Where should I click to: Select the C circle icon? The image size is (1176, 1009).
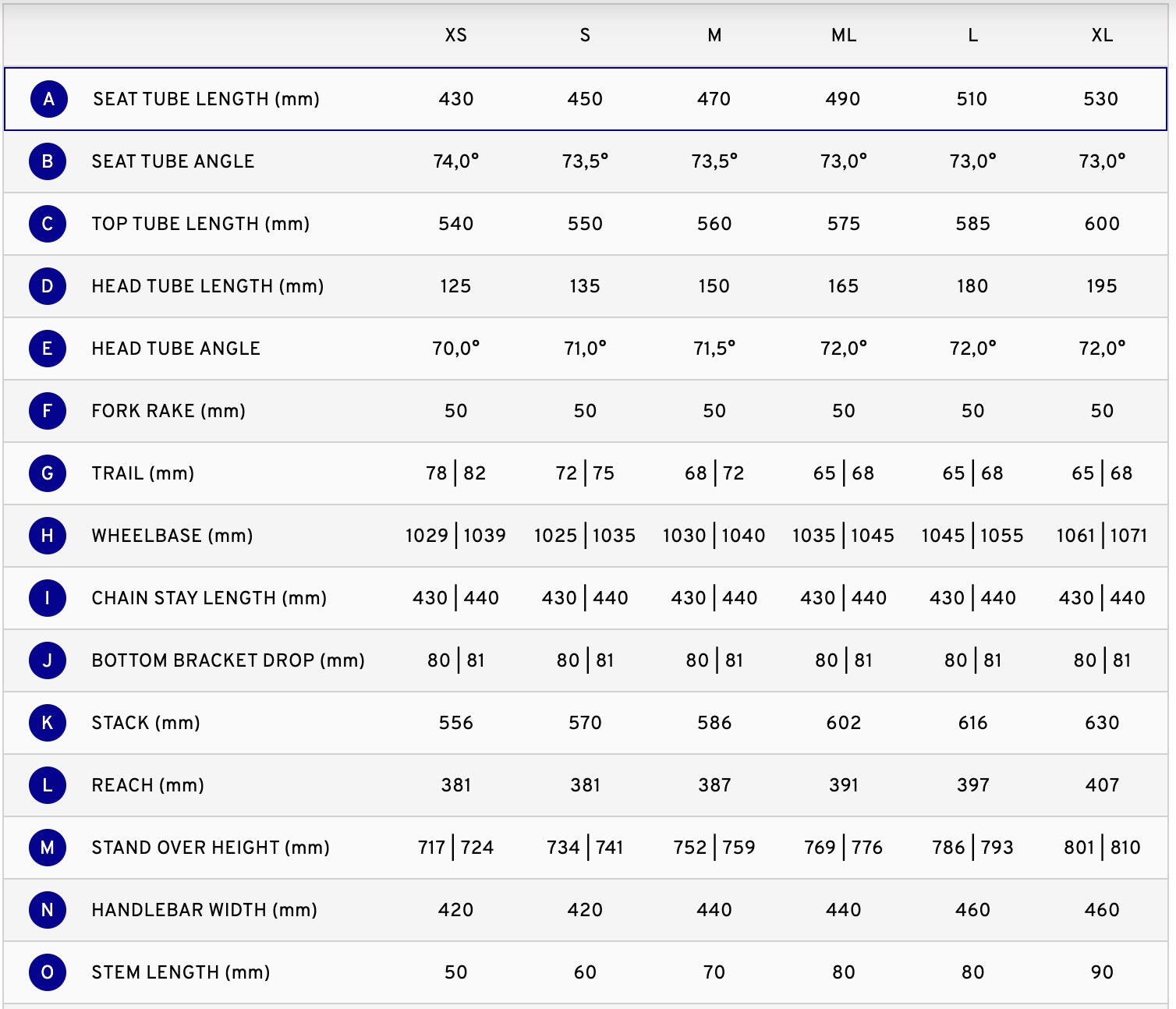[x=48, y=224]
